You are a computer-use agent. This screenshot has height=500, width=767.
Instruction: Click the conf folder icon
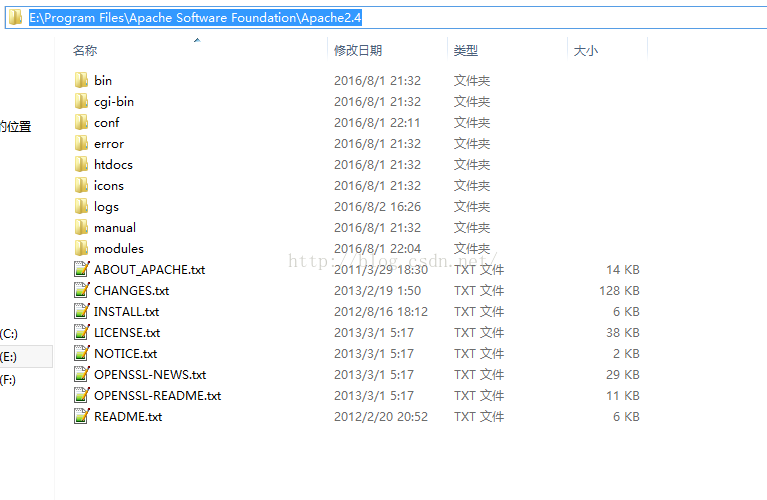(81, 122)
